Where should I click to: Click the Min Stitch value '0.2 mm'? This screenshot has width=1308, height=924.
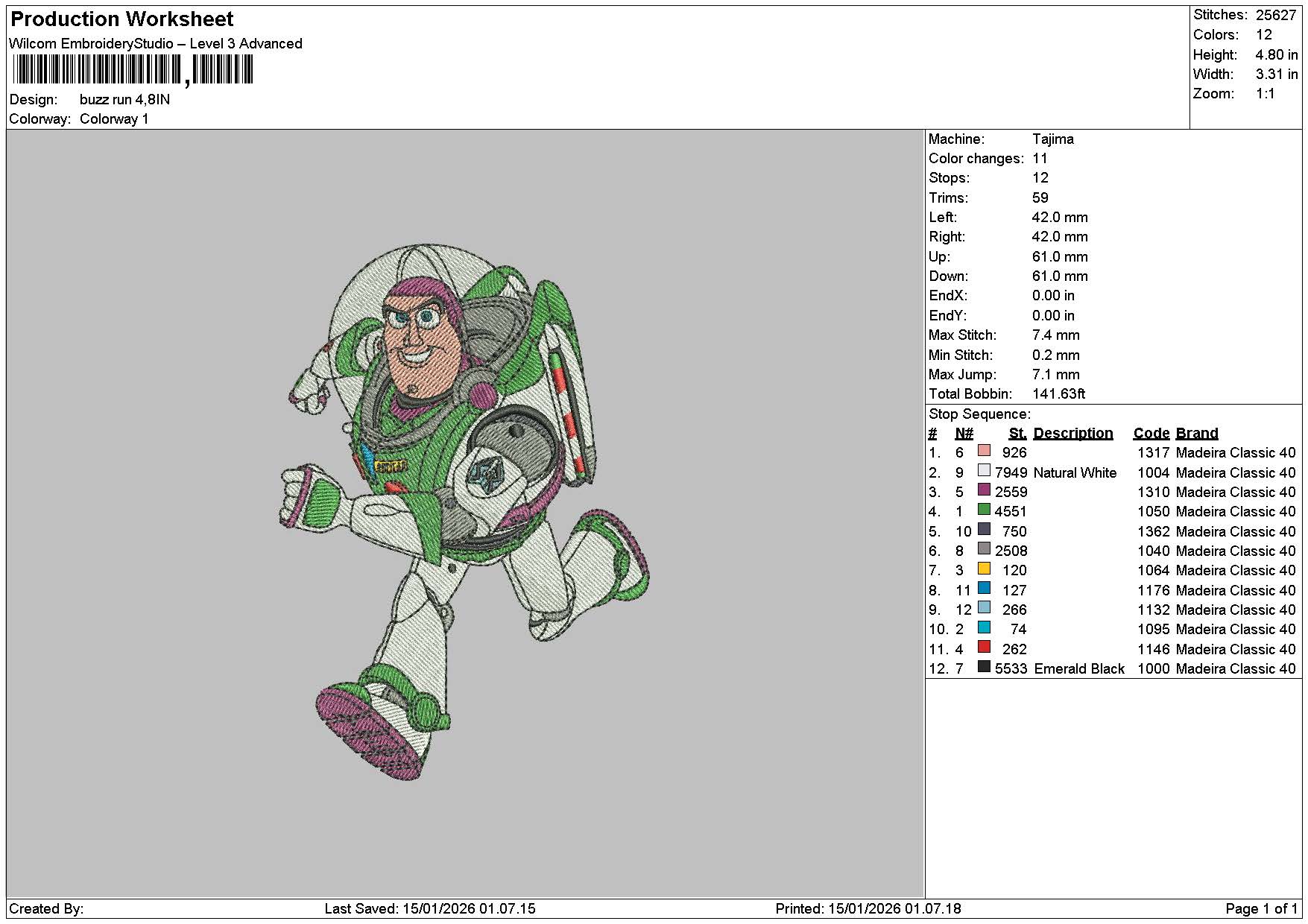point(1055,355)
